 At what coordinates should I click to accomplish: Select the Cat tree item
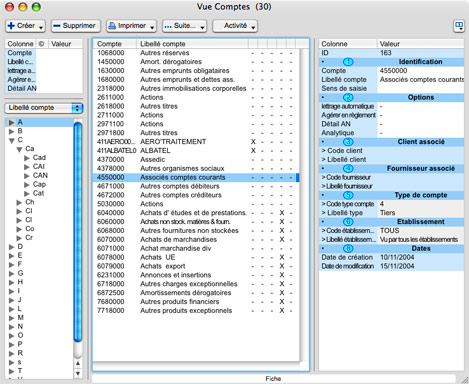[x=38, y=193]
